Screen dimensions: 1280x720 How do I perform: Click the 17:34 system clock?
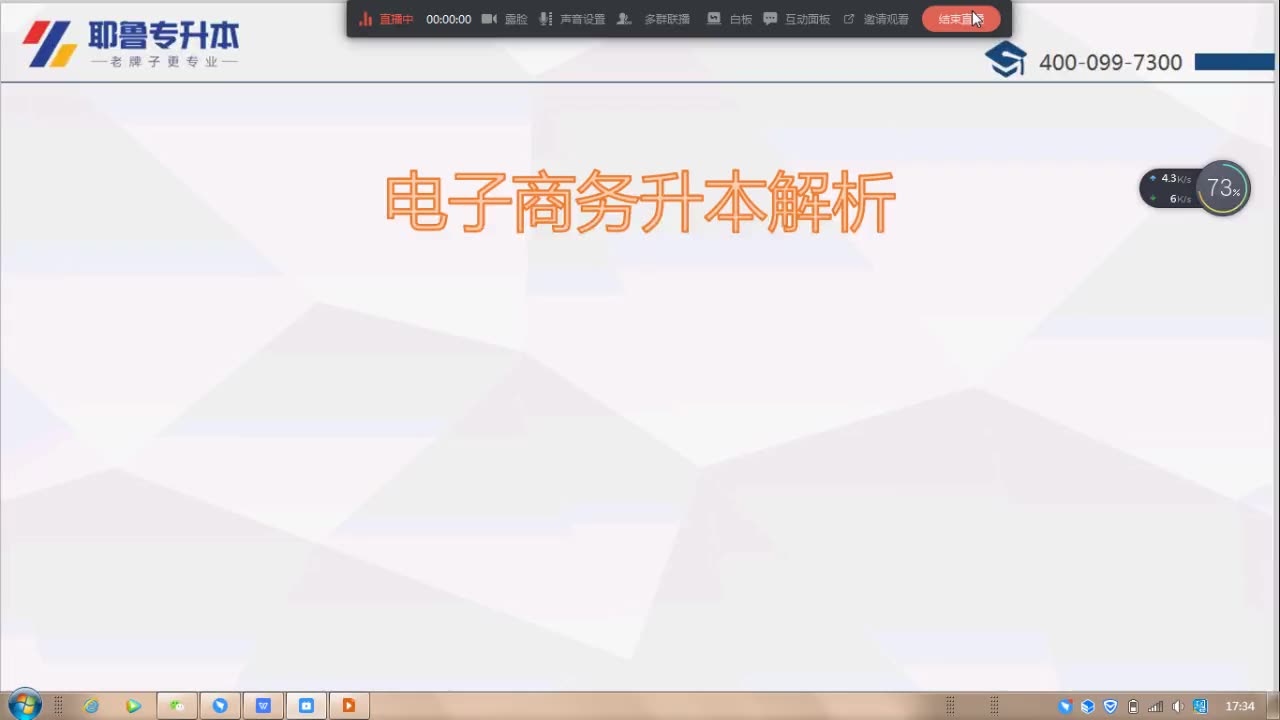click(x=1240, y=706)
